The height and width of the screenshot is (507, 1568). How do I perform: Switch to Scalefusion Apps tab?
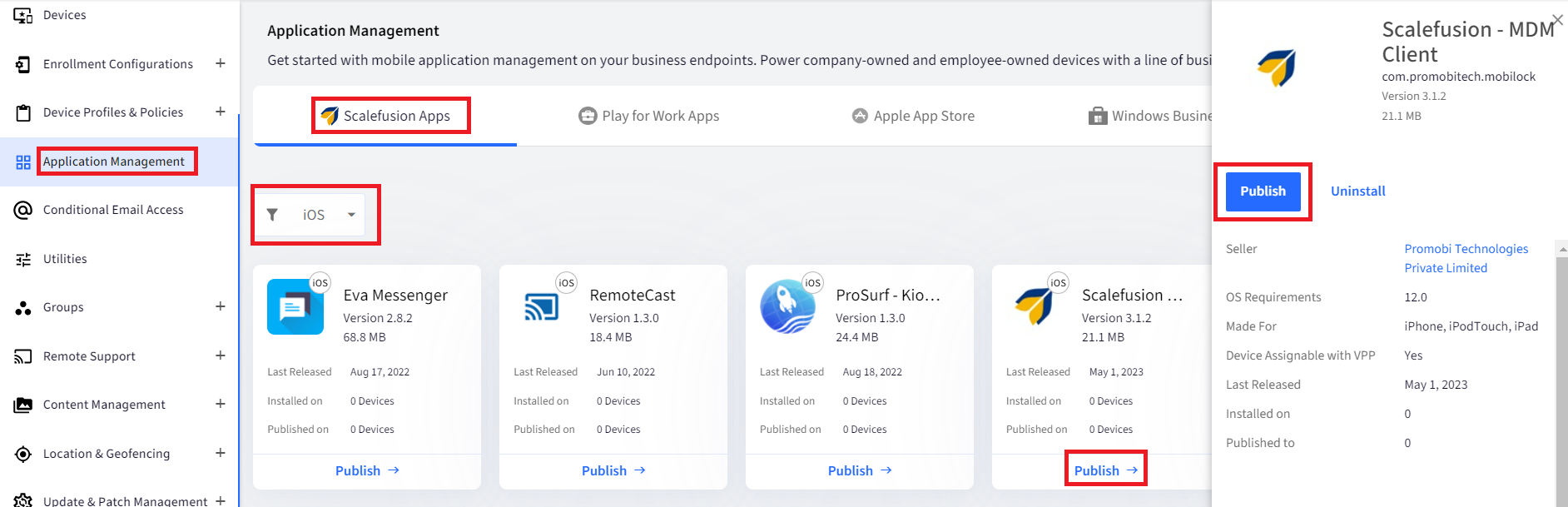[x=385, y=116]
